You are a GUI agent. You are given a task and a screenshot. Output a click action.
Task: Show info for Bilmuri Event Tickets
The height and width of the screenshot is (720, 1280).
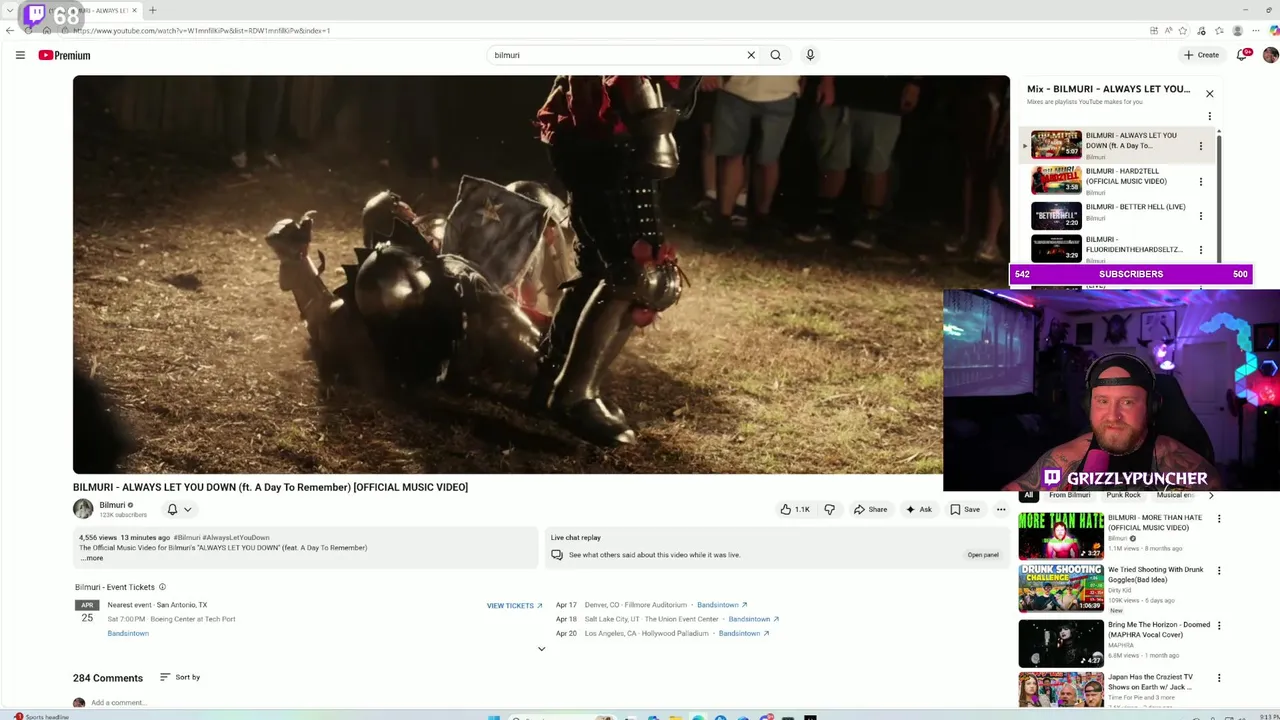pos(162,587)
